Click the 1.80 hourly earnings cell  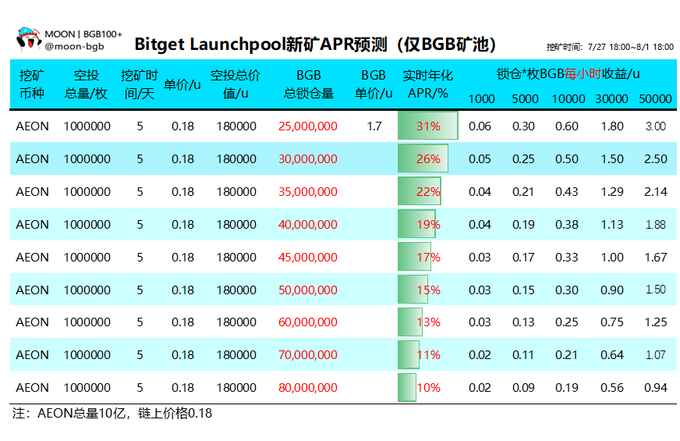tap(611, 126)
